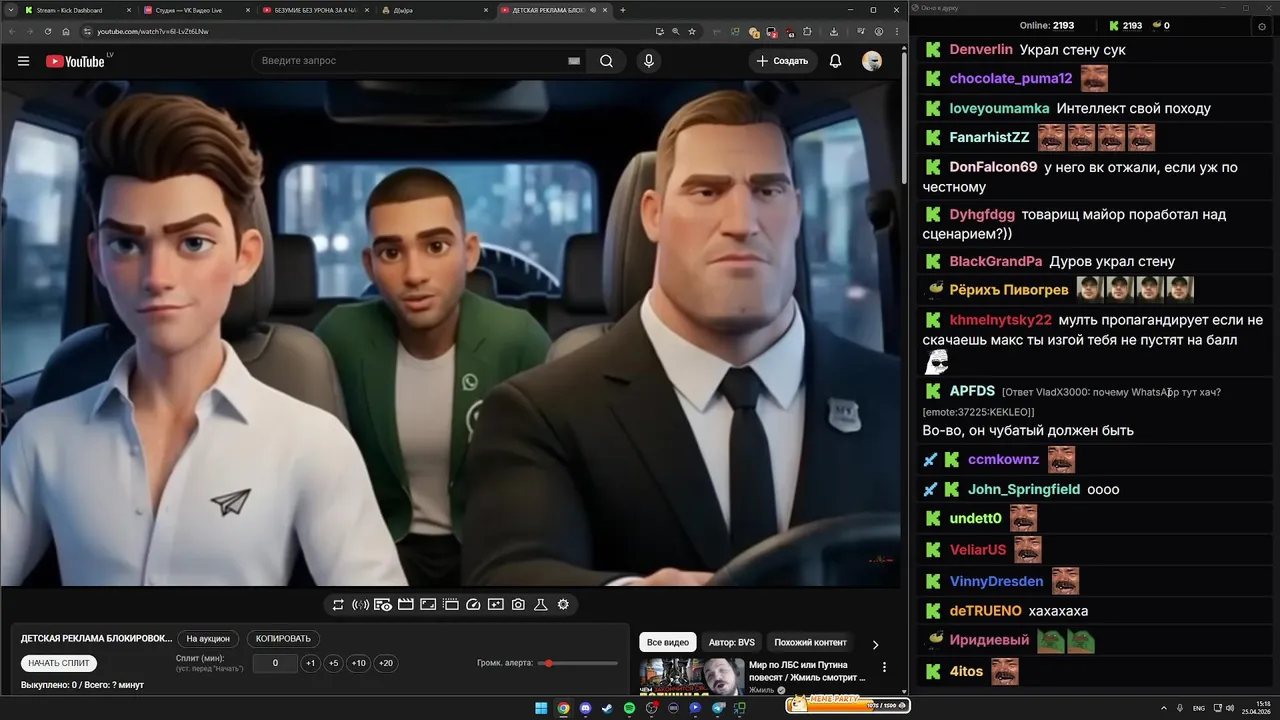Open Chrome home page button
Viewport: 1280px width, 720px height.
(x=66, y=31)
